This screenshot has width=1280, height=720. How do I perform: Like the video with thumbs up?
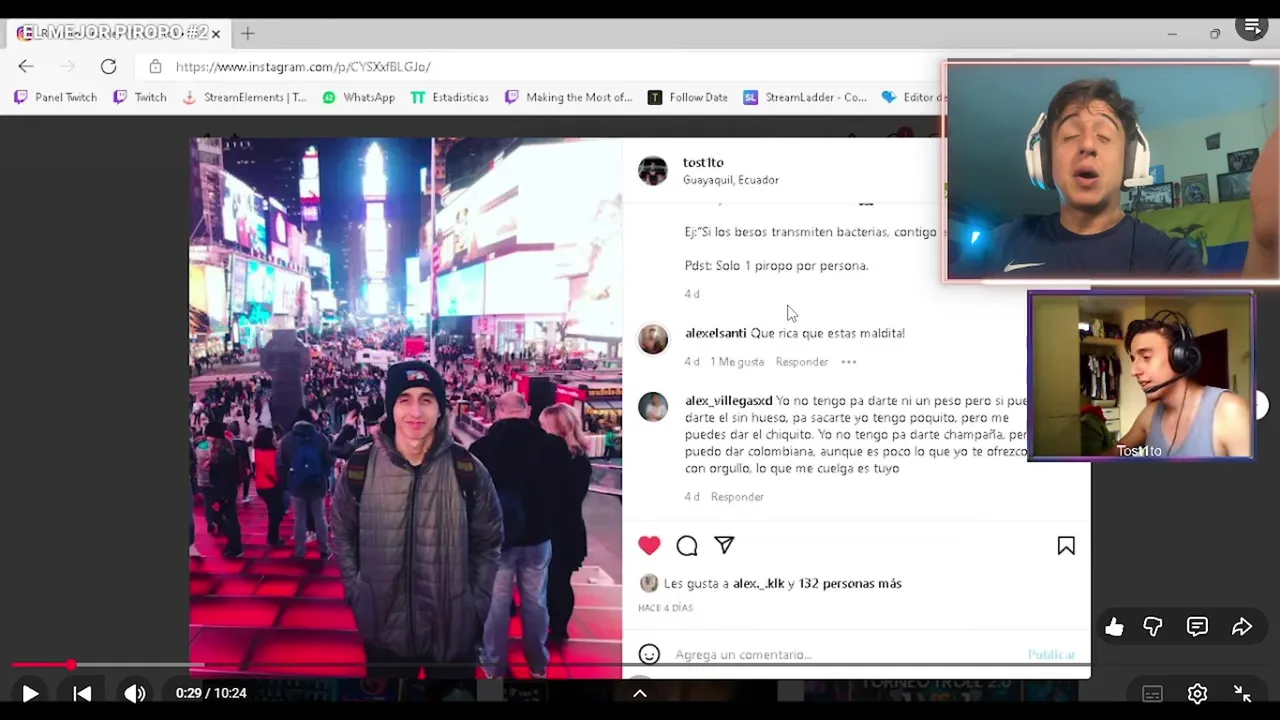coord(1114,627)
